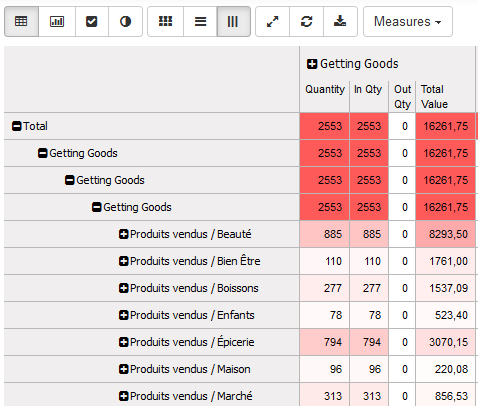Click the Quantity column header
Viewport: 478px width, 406px height.
325,89
